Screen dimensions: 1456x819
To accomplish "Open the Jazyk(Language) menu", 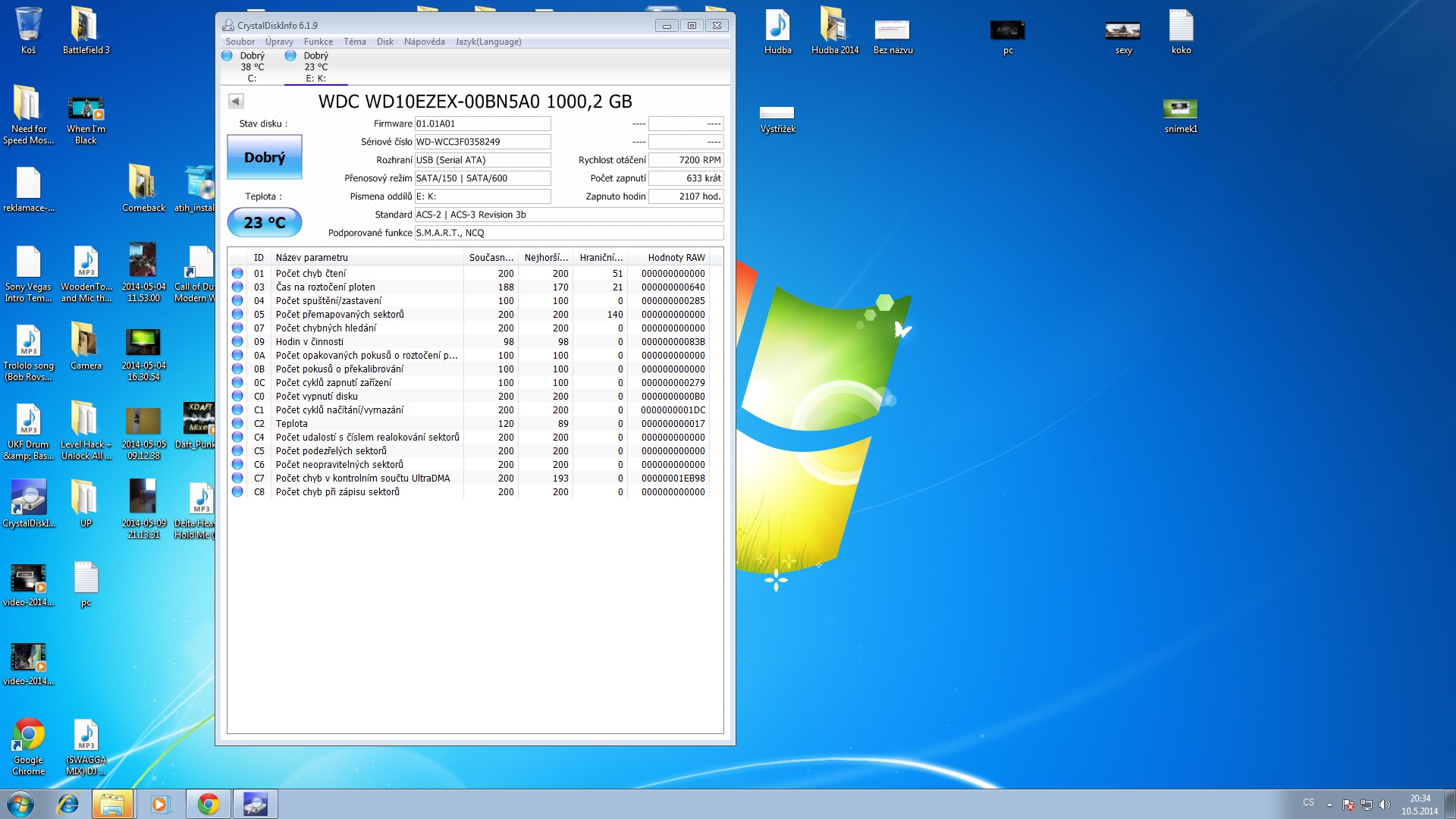I will click(488, 42).
